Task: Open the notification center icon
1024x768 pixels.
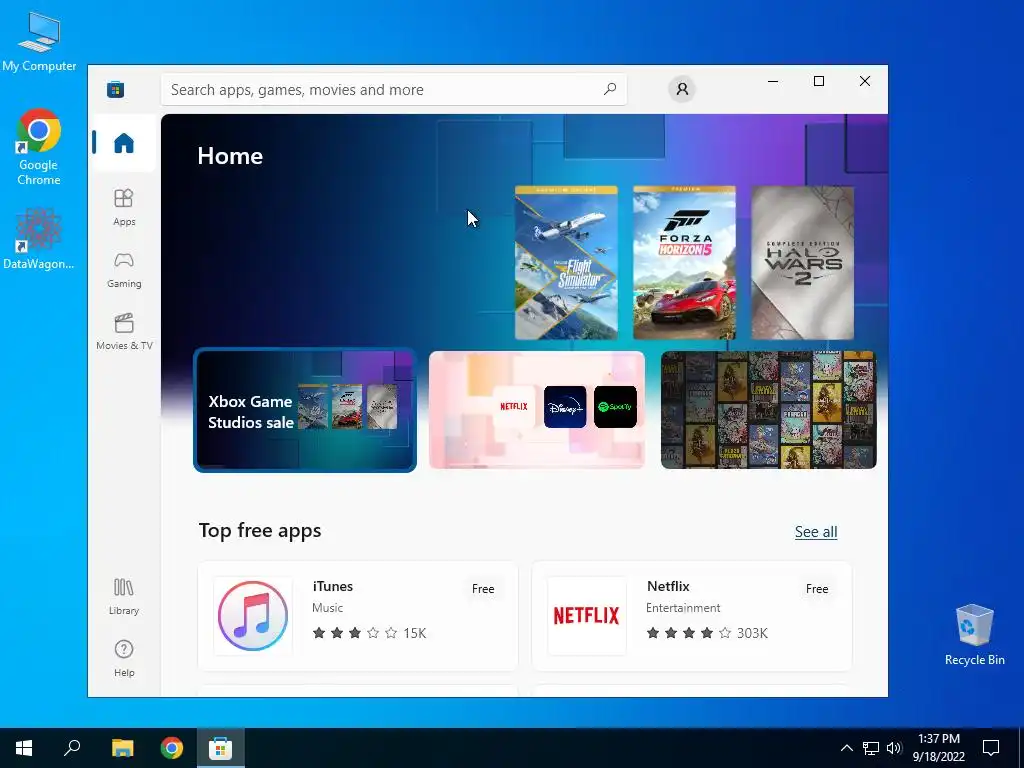Action: pyautogui.click(x=991, y=748)
